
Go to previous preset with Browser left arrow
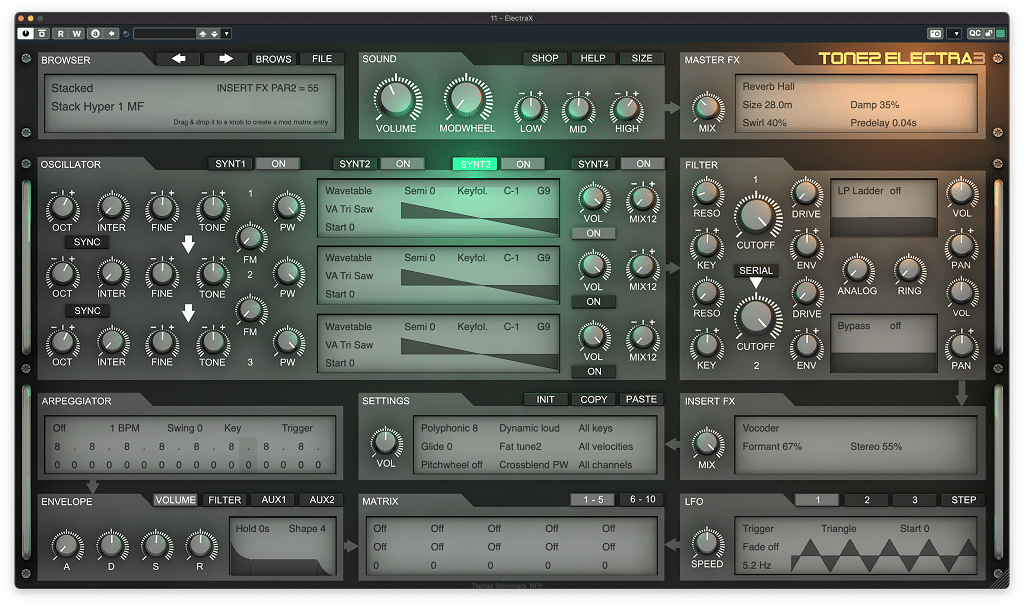(178, 59)
